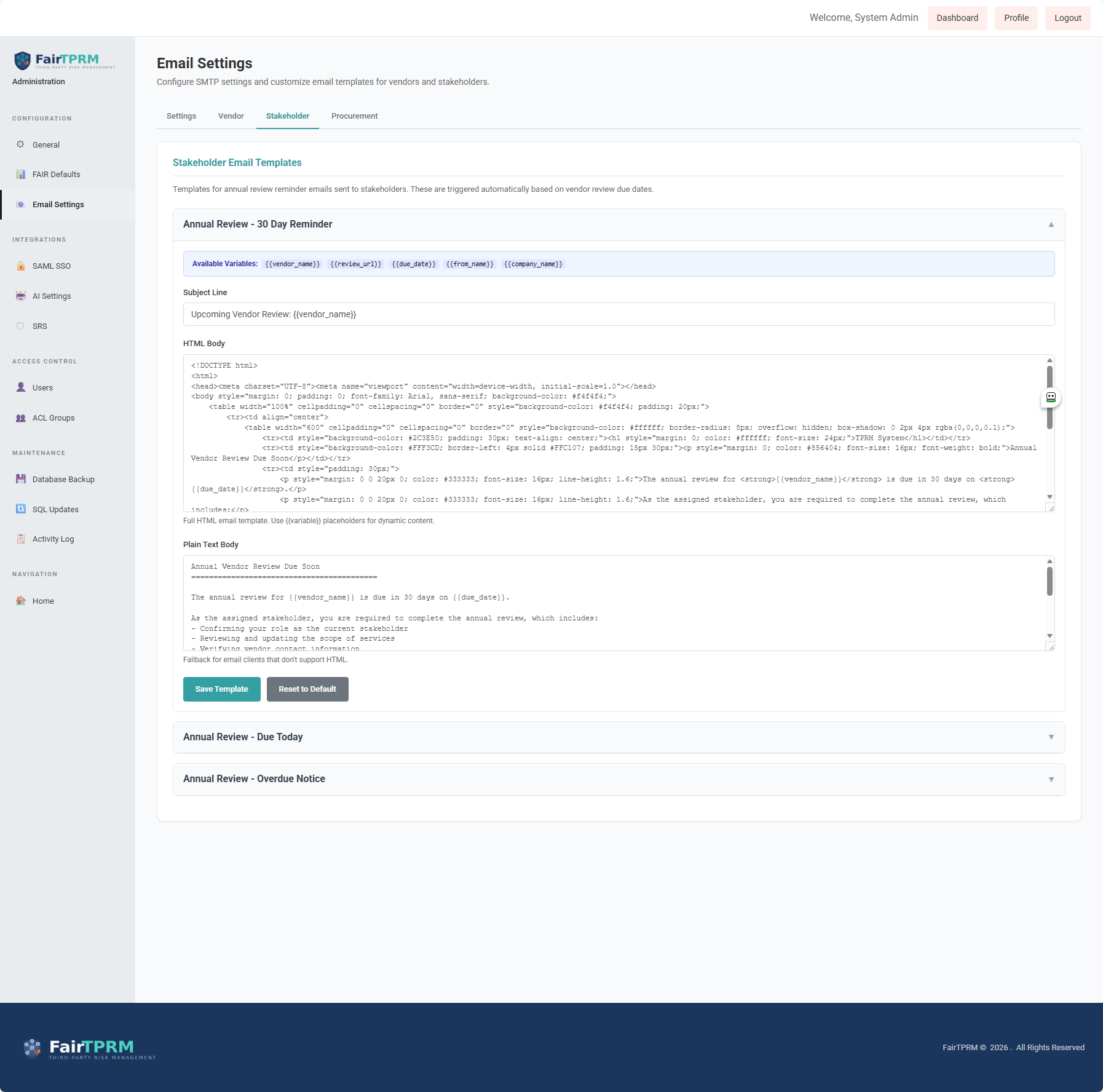This screenshot has width=1103, height=1092.
Task: Open the Procurement tab
Action: point(354,116)
